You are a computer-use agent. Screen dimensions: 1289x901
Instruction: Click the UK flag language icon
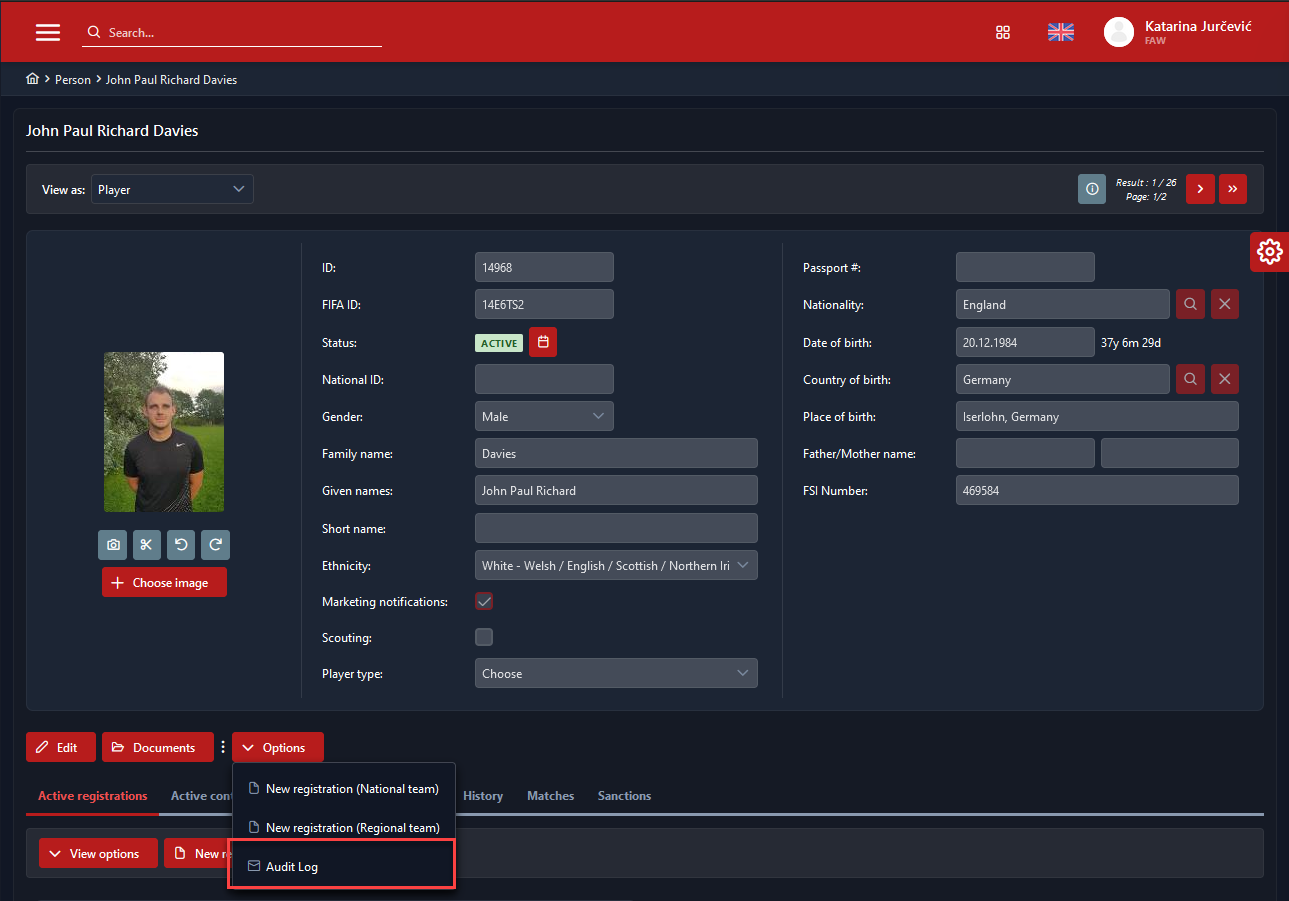1060,32
